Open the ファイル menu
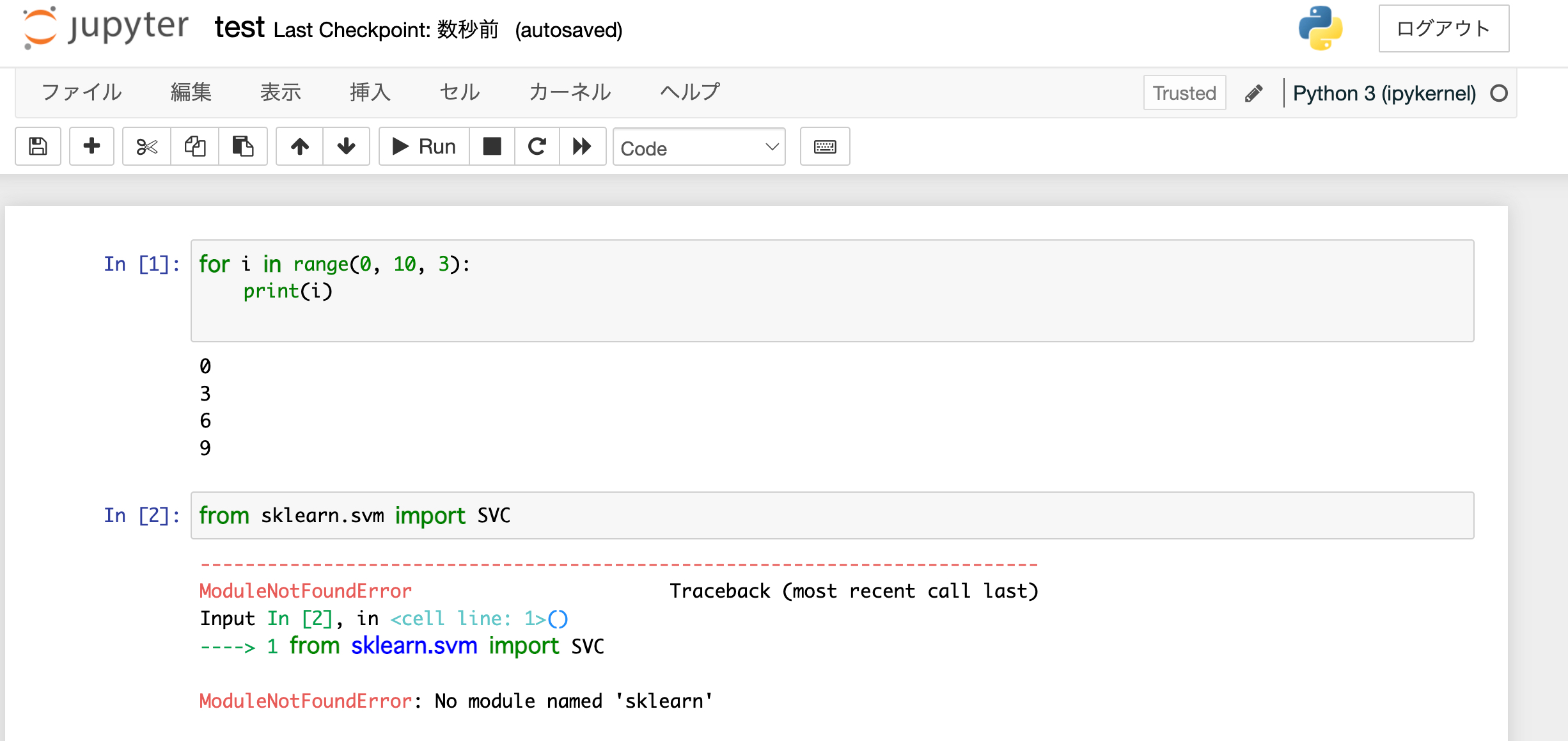Viewport: 1568px width, 741px height. (x=82, y=92)
